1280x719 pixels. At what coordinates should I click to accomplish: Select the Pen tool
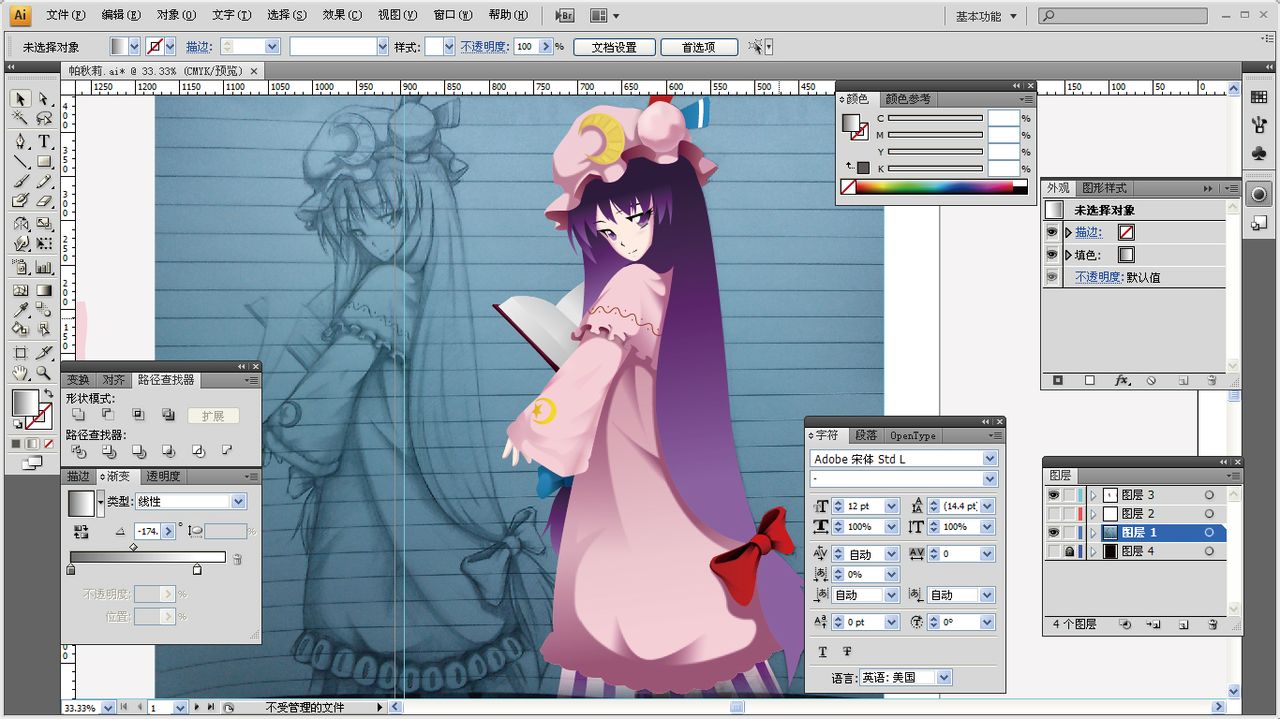pos(20,141)
